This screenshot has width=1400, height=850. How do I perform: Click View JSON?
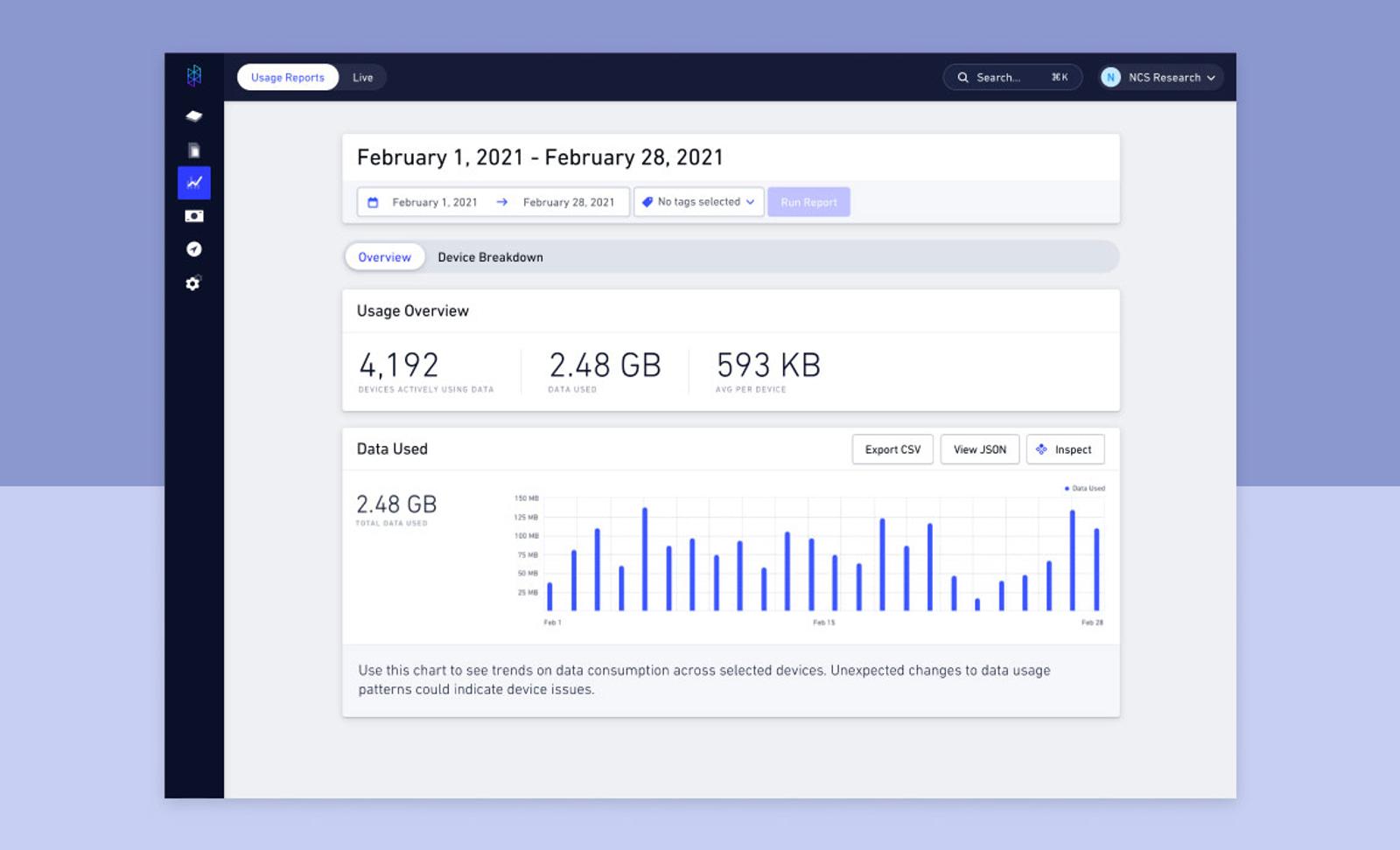[x=980, y=449]
